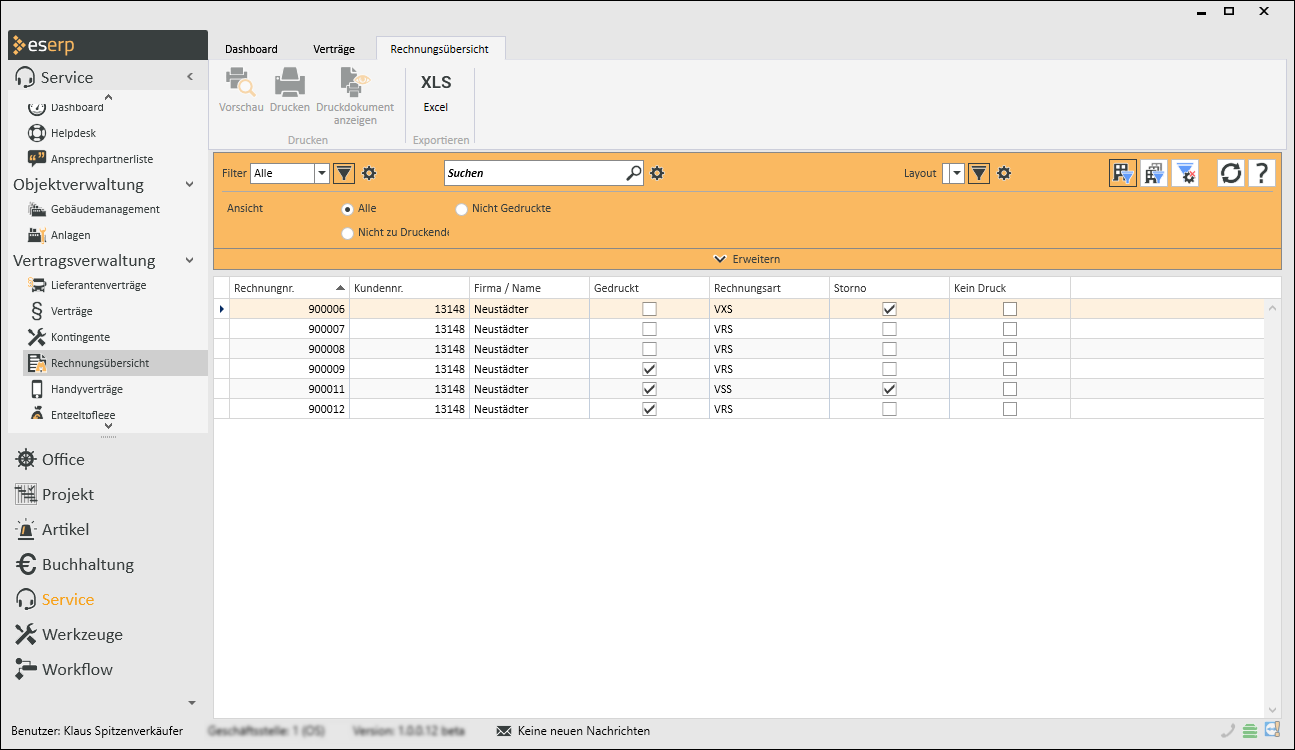1295x750 pixels.
Task: Select Nicht Gedruckte radio button
Action: click(462, 209)
